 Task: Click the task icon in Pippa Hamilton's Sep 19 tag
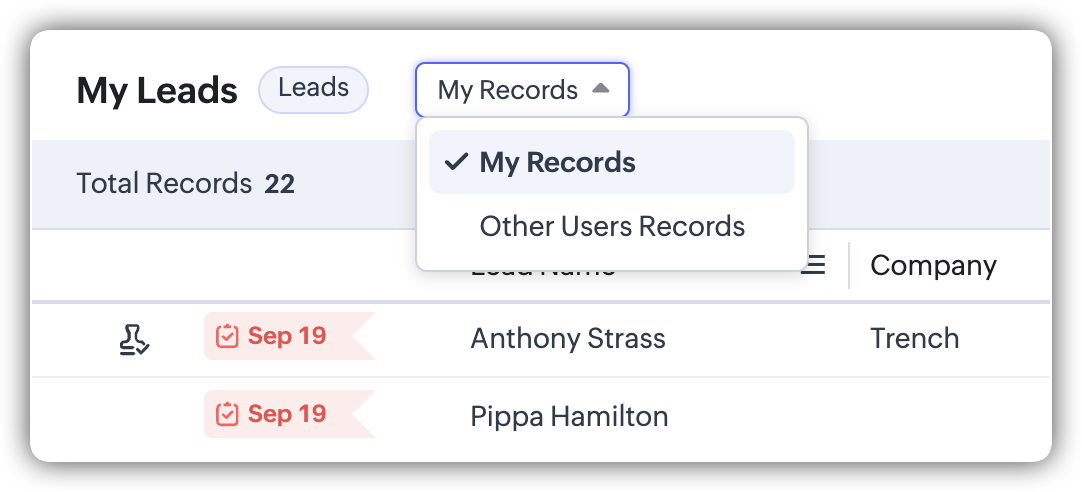pyautogui.click(x=228, y=414)
